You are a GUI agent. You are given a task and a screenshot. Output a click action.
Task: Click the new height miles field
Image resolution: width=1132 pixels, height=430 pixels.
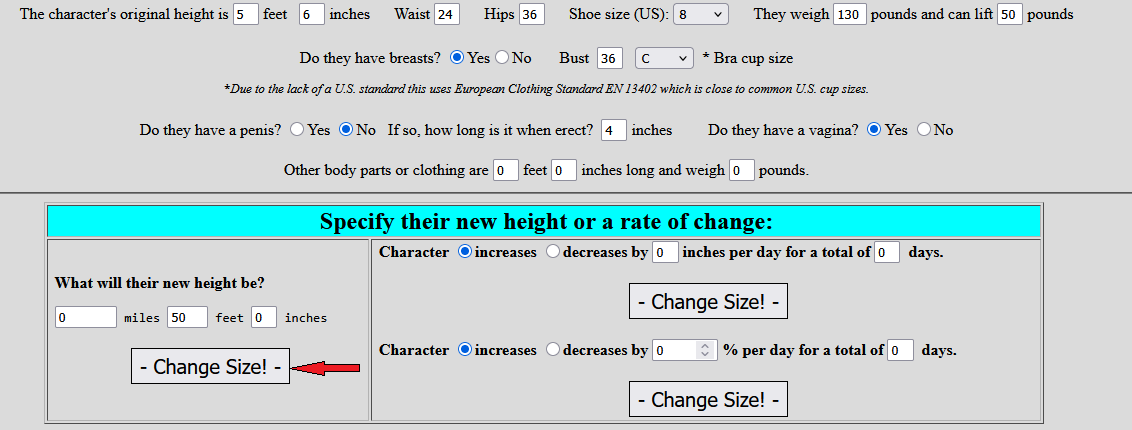tap(86, 317)
